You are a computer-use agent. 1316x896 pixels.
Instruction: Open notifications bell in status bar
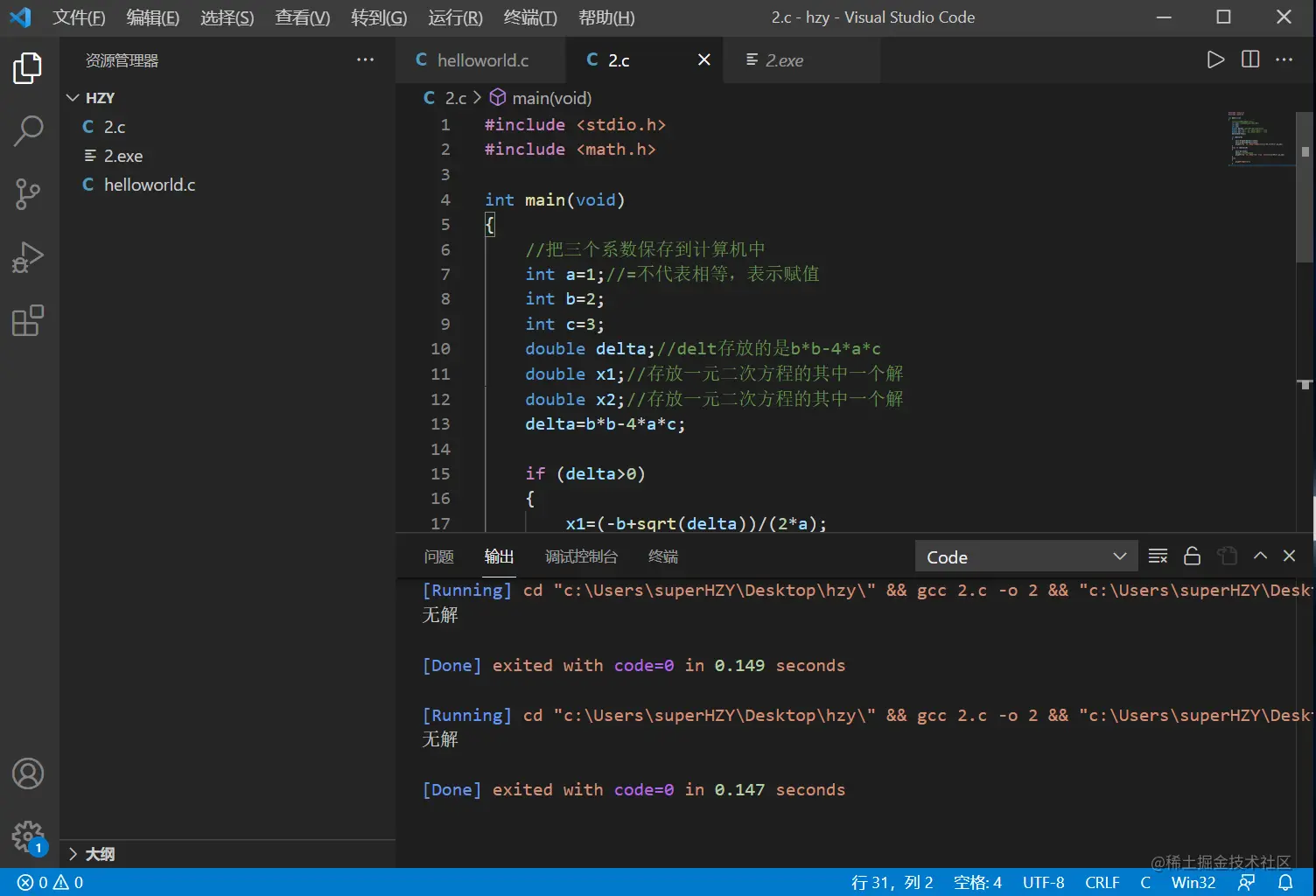(x=1285, y=883)
